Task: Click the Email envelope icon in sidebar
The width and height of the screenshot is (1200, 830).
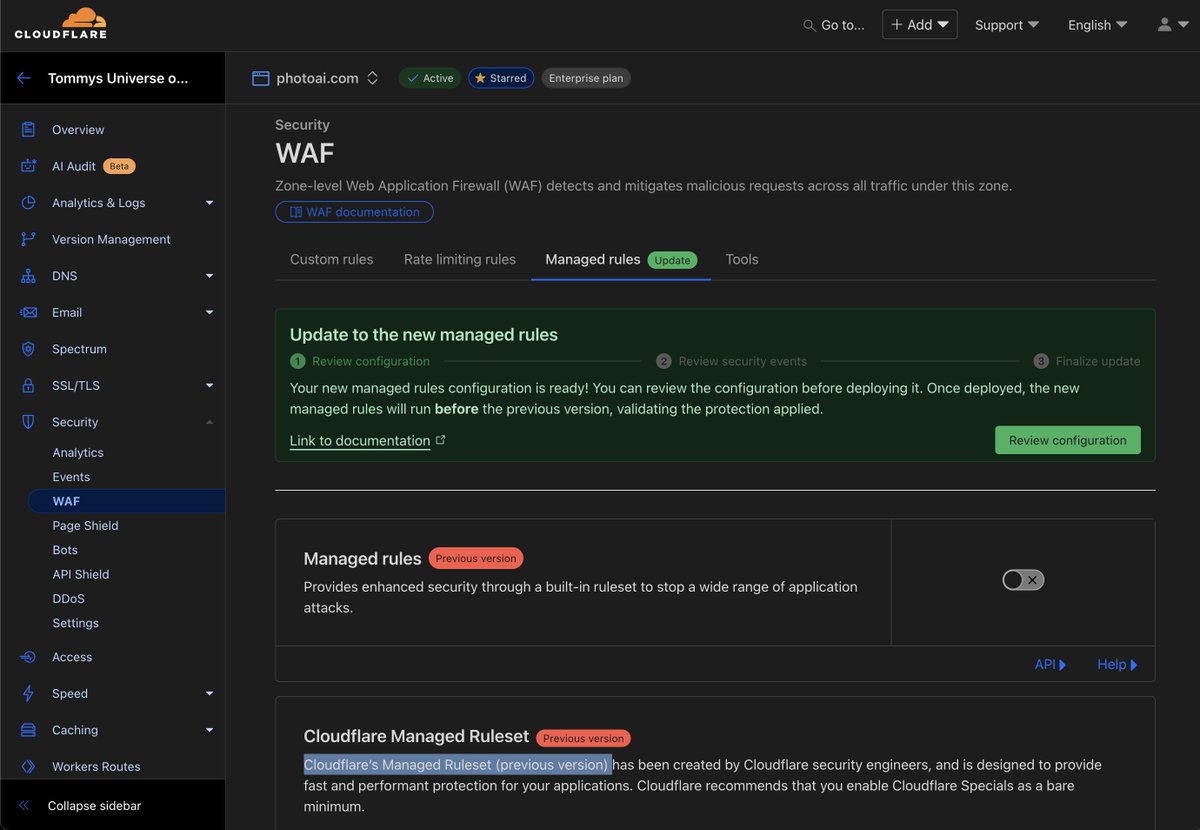Action: click(x=29, y=312)
